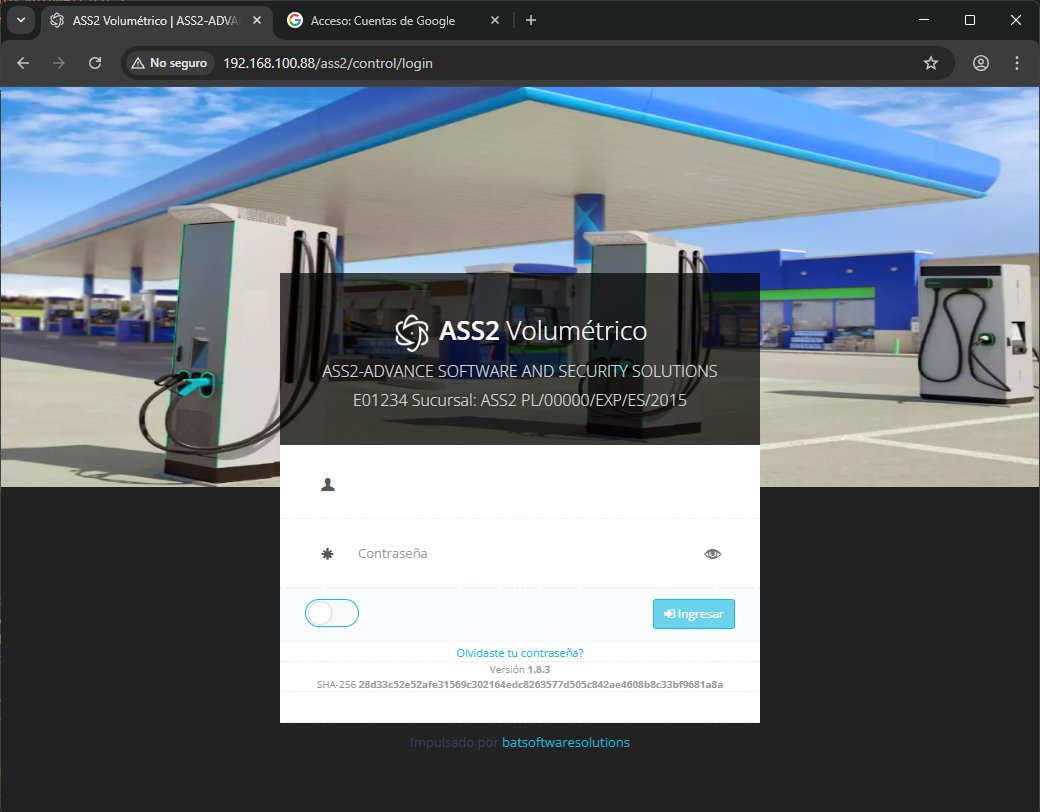This screenshot has width=1040, height=812.
Task: Switch to the Acceso: Cuentas de Google tab
Action: pyautogui.click(x=383, y=20)
